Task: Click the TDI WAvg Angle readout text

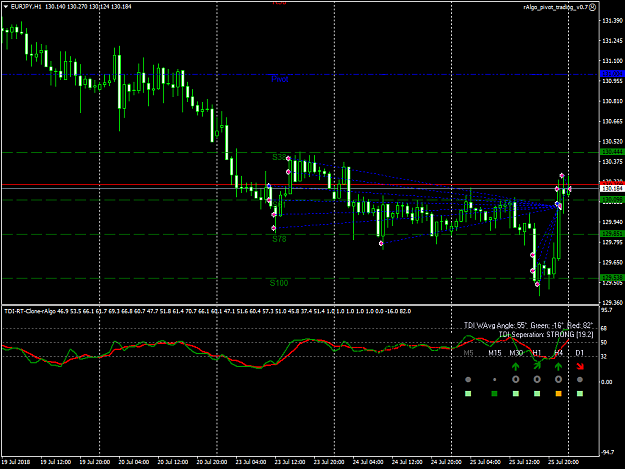Action: pos(529,326)
